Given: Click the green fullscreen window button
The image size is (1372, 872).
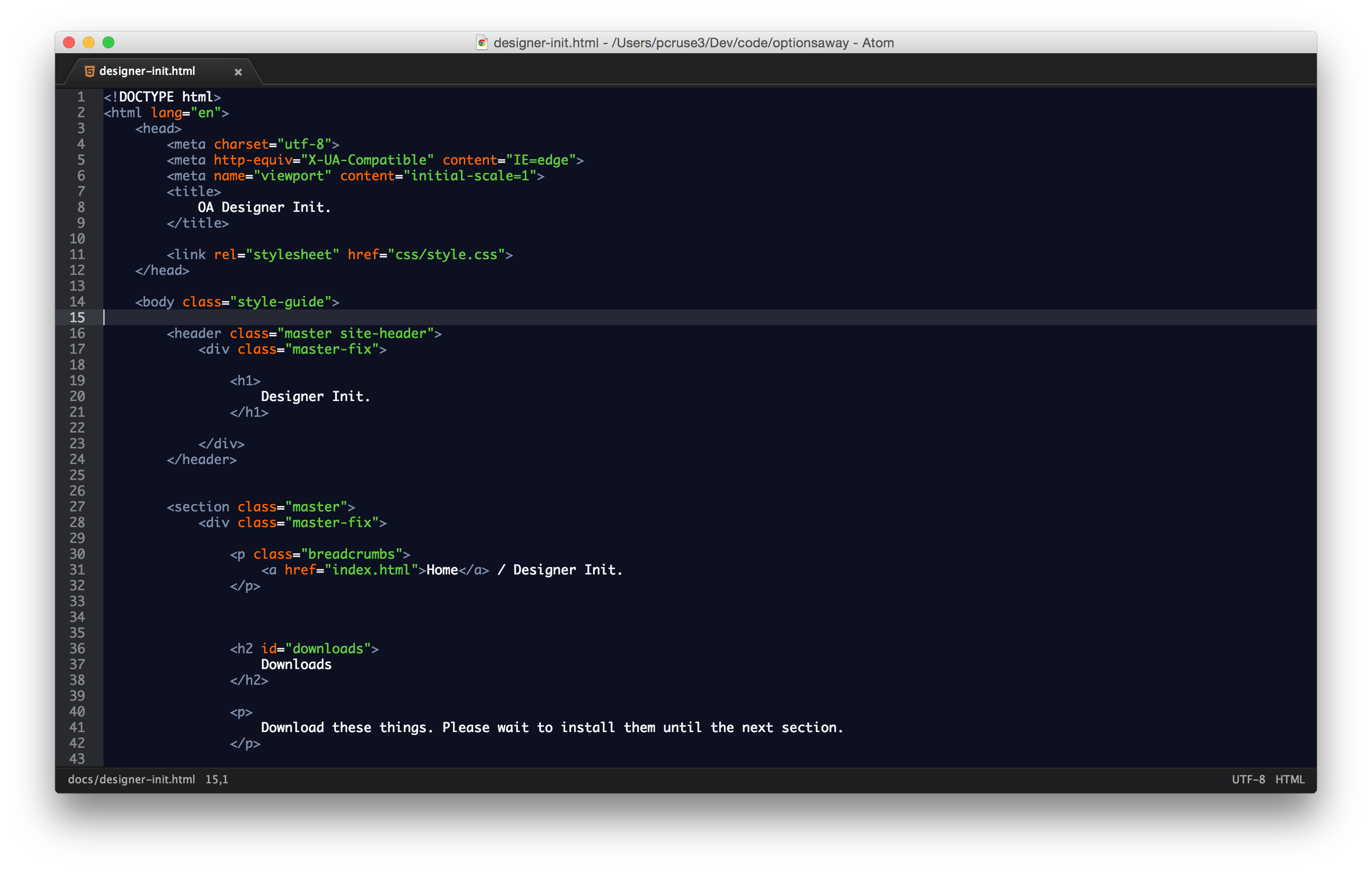Looking at the screenshot, I should point(108,43).
